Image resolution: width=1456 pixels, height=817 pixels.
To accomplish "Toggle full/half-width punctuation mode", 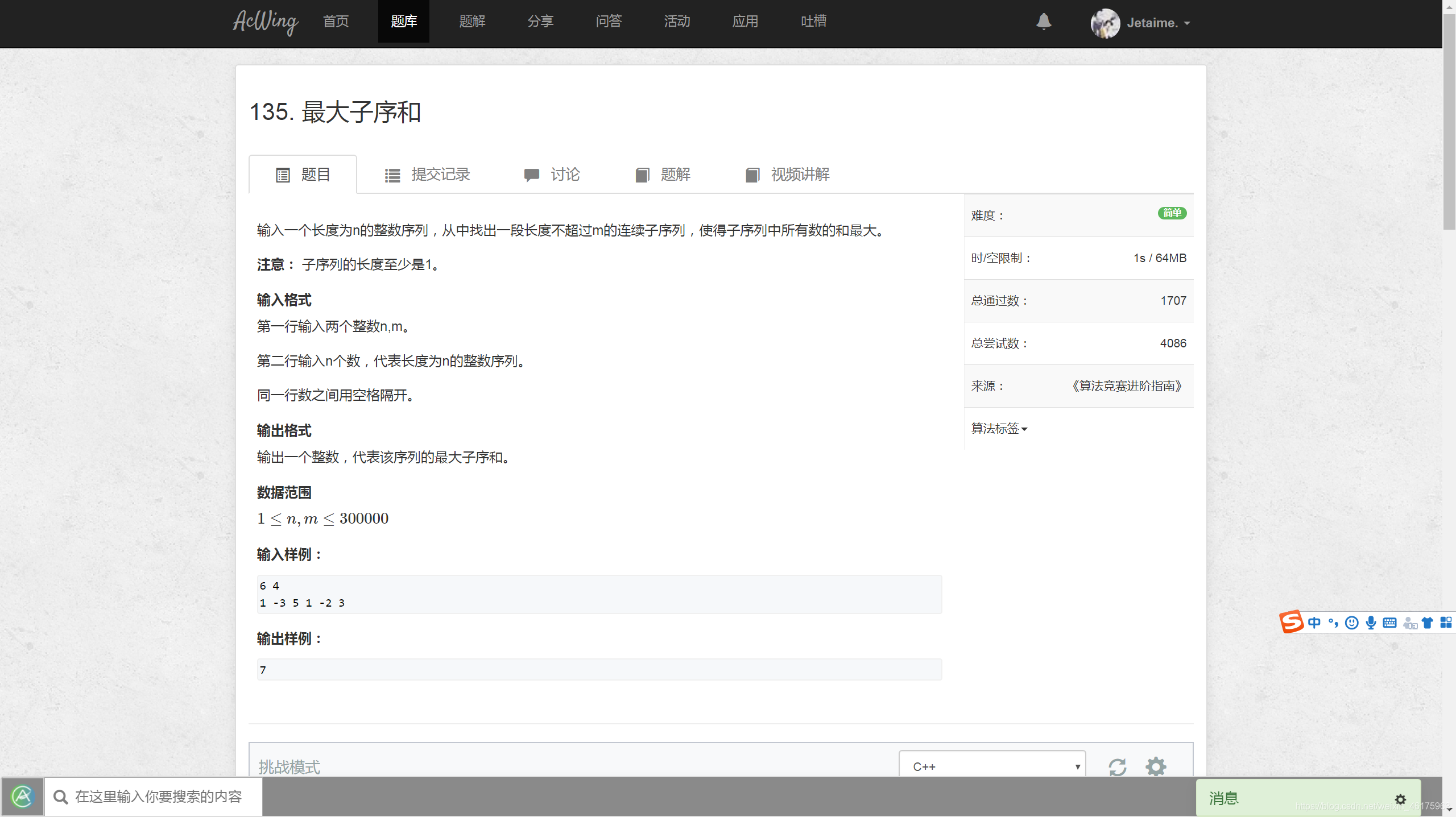I will (x=1333, y=623).
